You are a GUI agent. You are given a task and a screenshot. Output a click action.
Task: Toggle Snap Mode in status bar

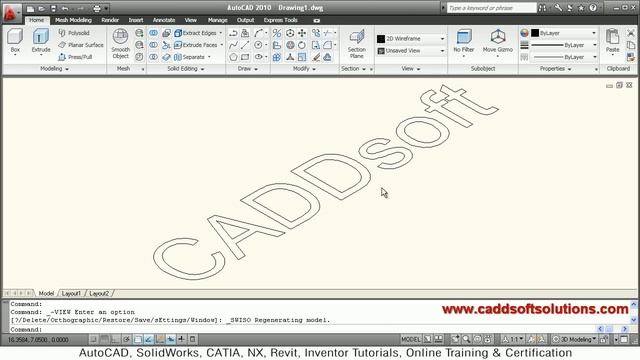(93, 339)
